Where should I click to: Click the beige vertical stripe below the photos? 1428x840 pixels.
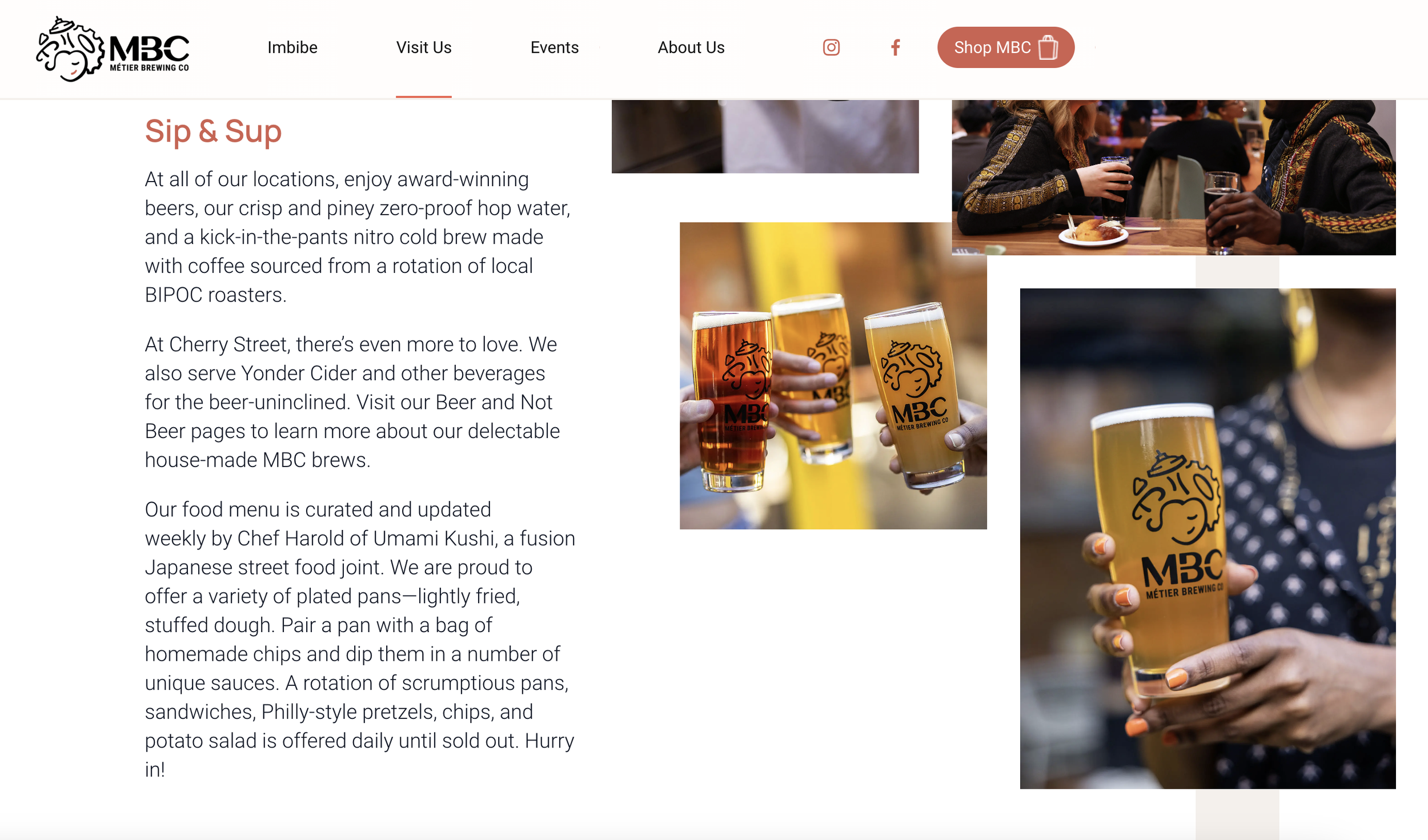[x=1237, y=814]
